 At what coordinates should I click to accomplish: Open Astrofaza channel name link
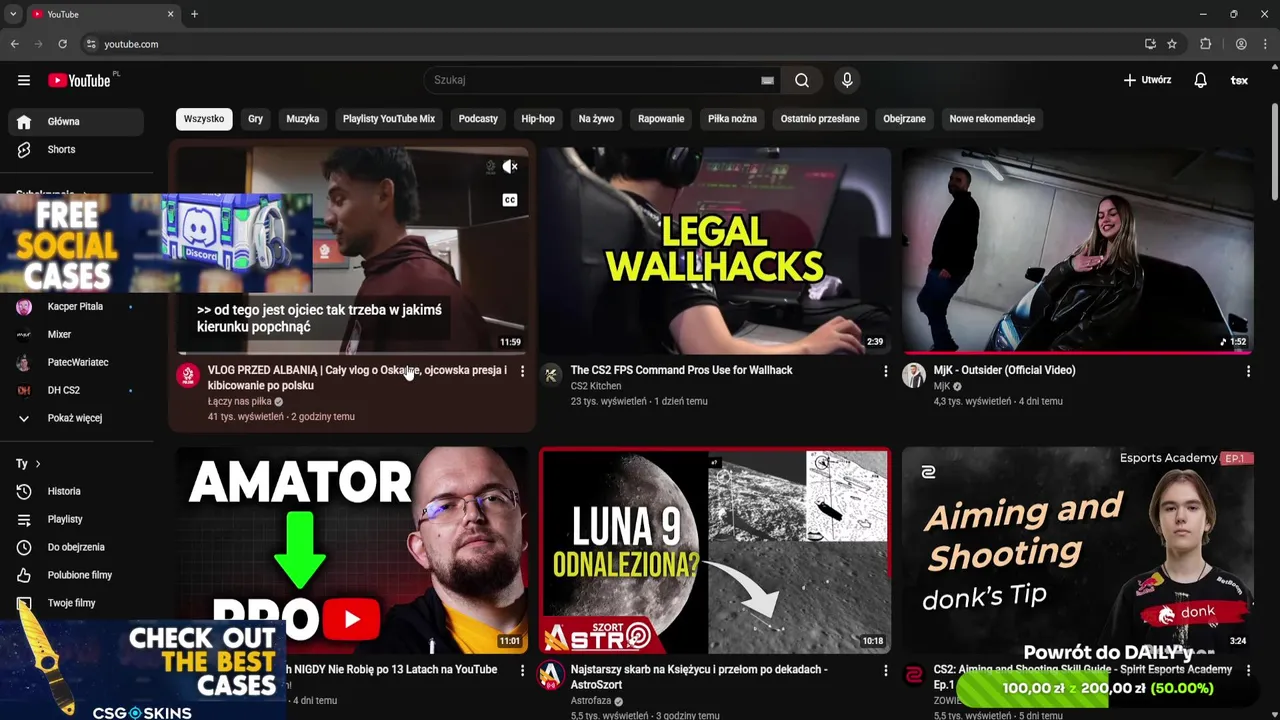click(591, 701)
